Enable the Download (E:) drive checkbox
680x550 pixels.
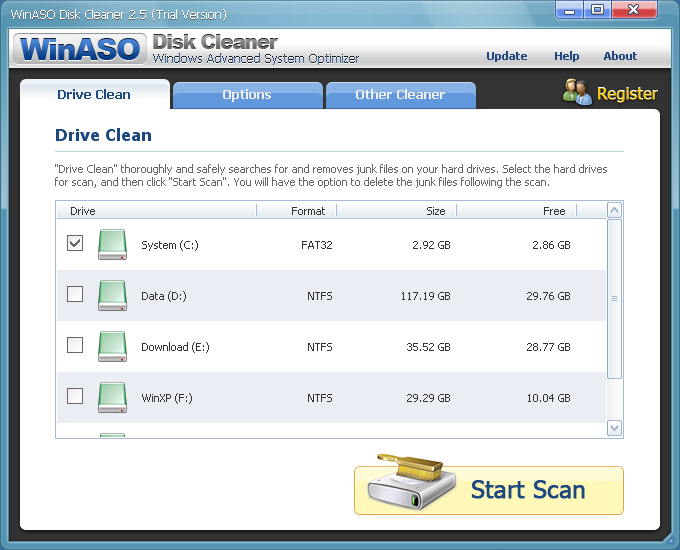75,345
